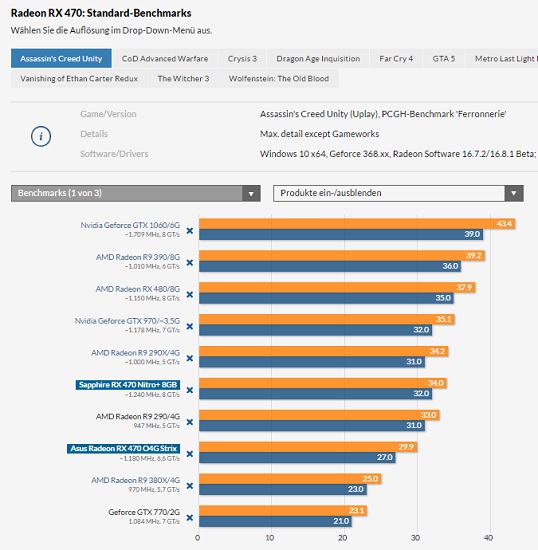Remove Asus Radeon RX 470 O4G Strix with X
The image size is (538, 550).
point(190,454)
